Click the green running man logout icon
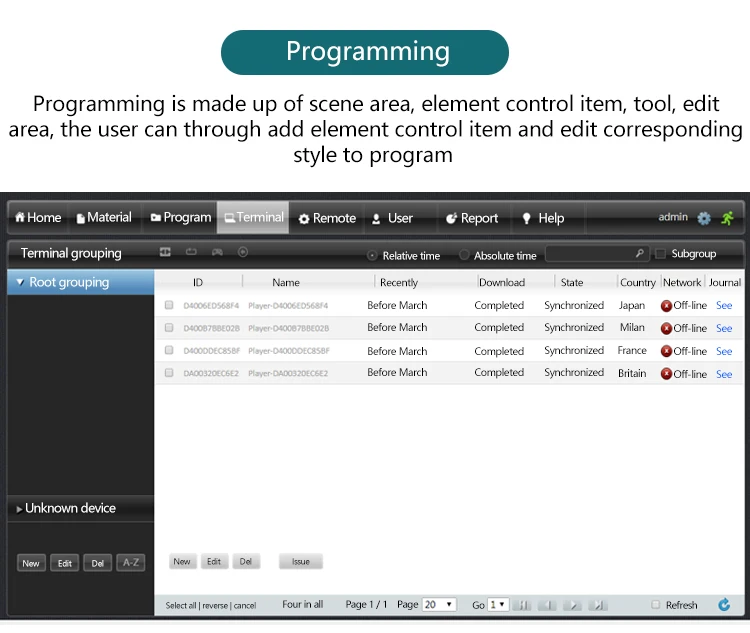The height and width of the screenshot is (633, 750). (726, 218)
